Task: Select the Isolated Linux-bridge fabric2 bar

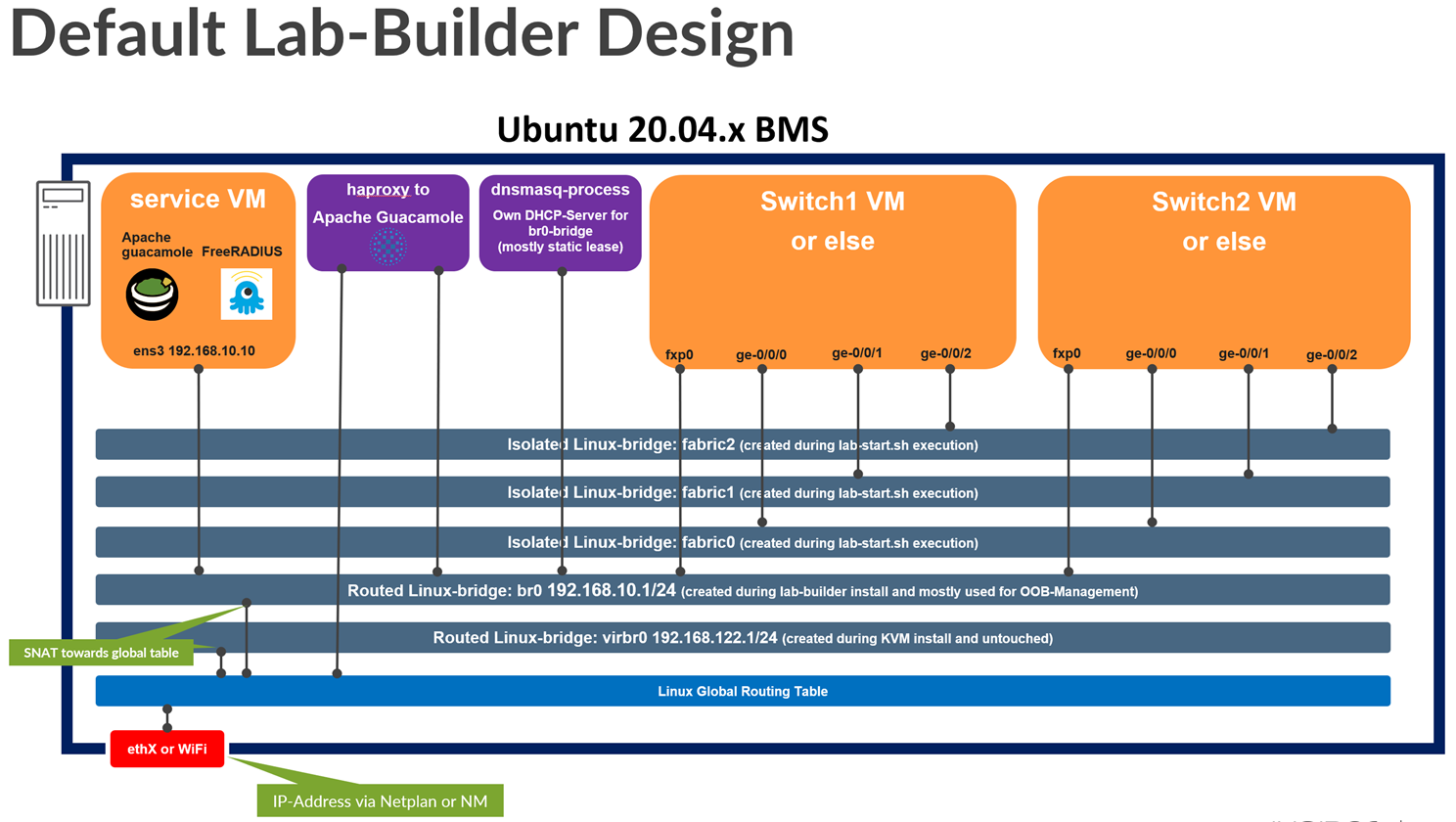Action: [x=742, y=444]
